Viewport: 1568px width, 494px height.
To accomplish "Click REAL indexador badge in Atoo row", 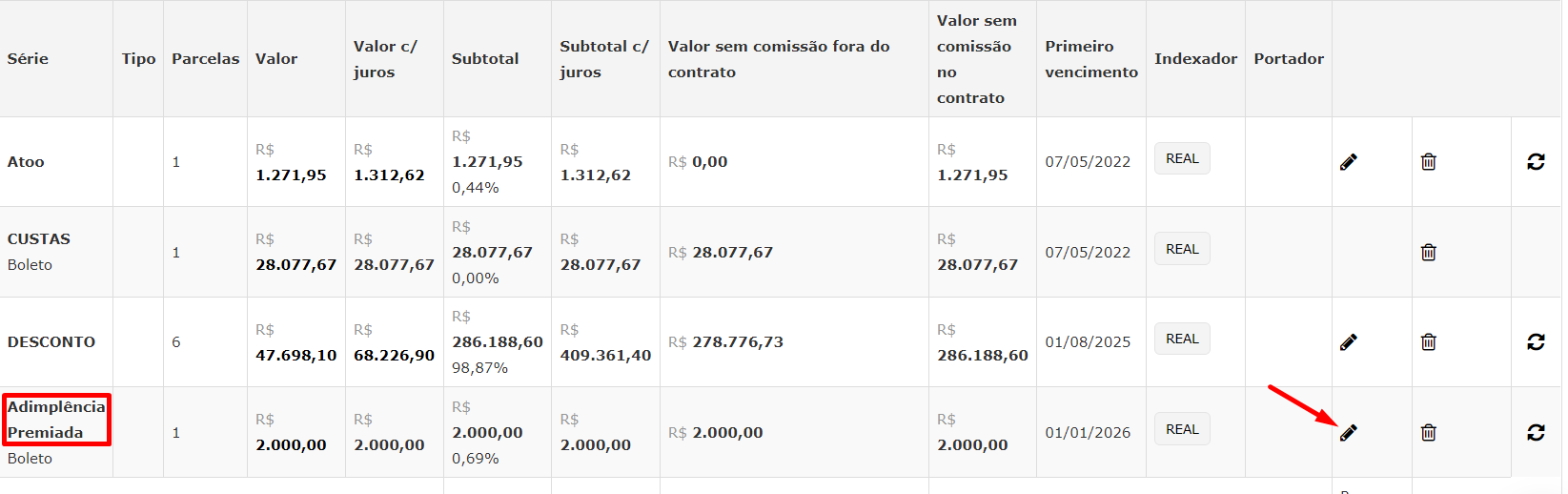I will [x=1182, y=158].
